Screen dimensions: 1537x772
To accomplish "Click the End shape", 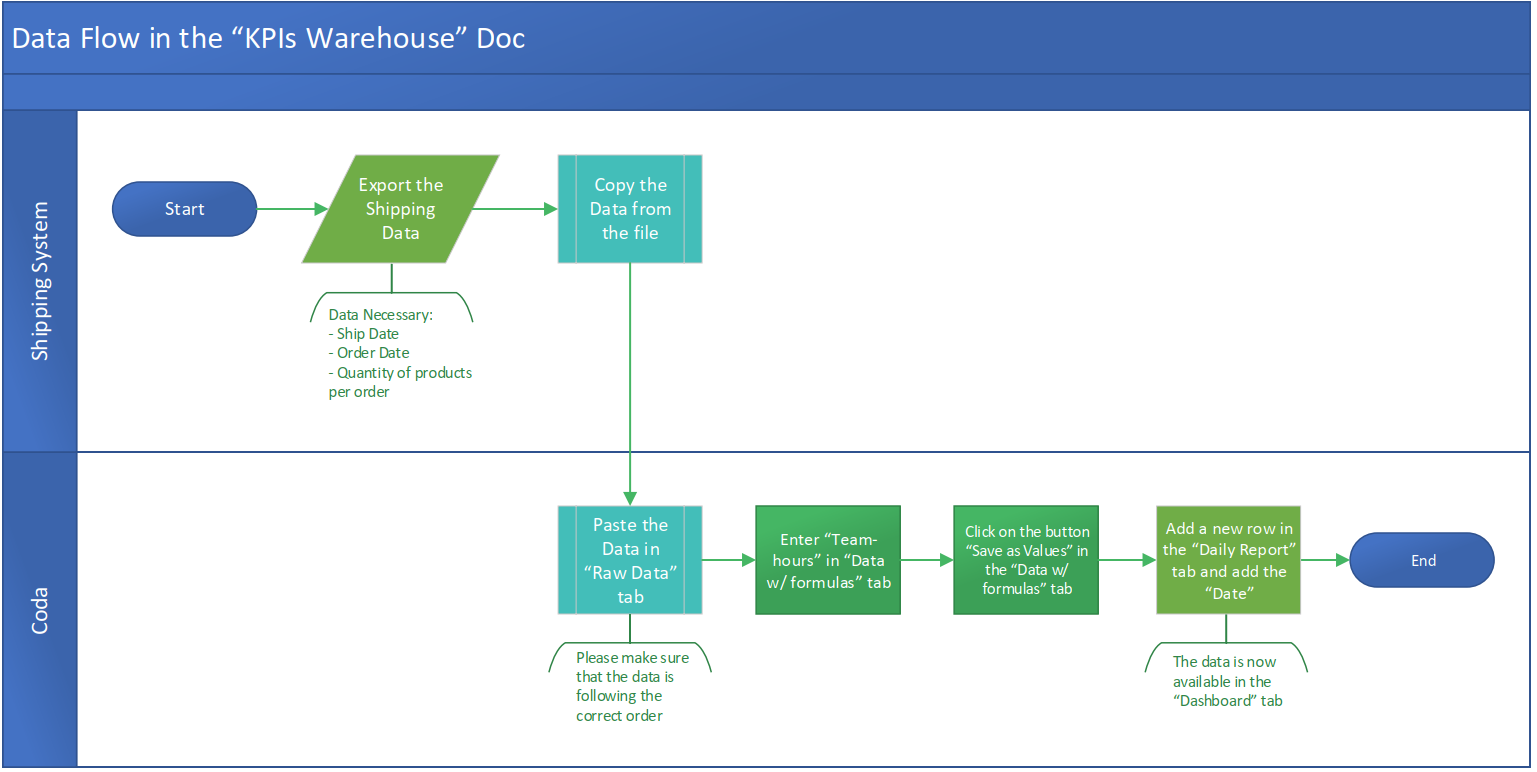I will click(x=1422, y=560).
